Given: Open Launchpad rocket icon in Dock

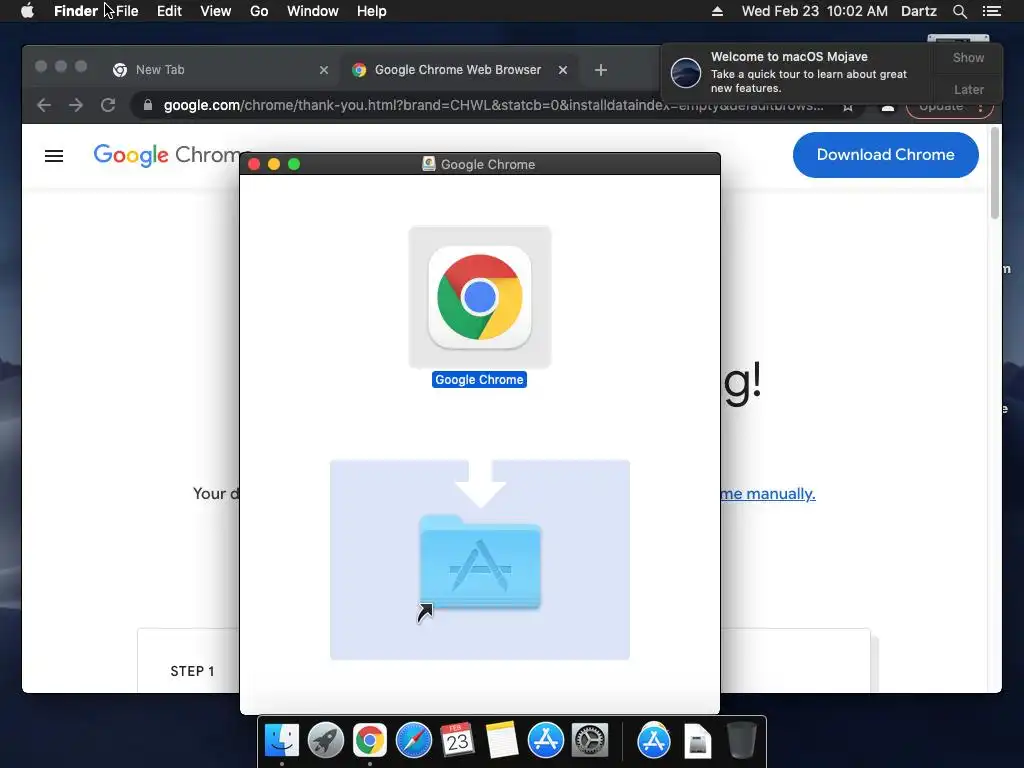Looking at the screenshot, I should 326,741.
